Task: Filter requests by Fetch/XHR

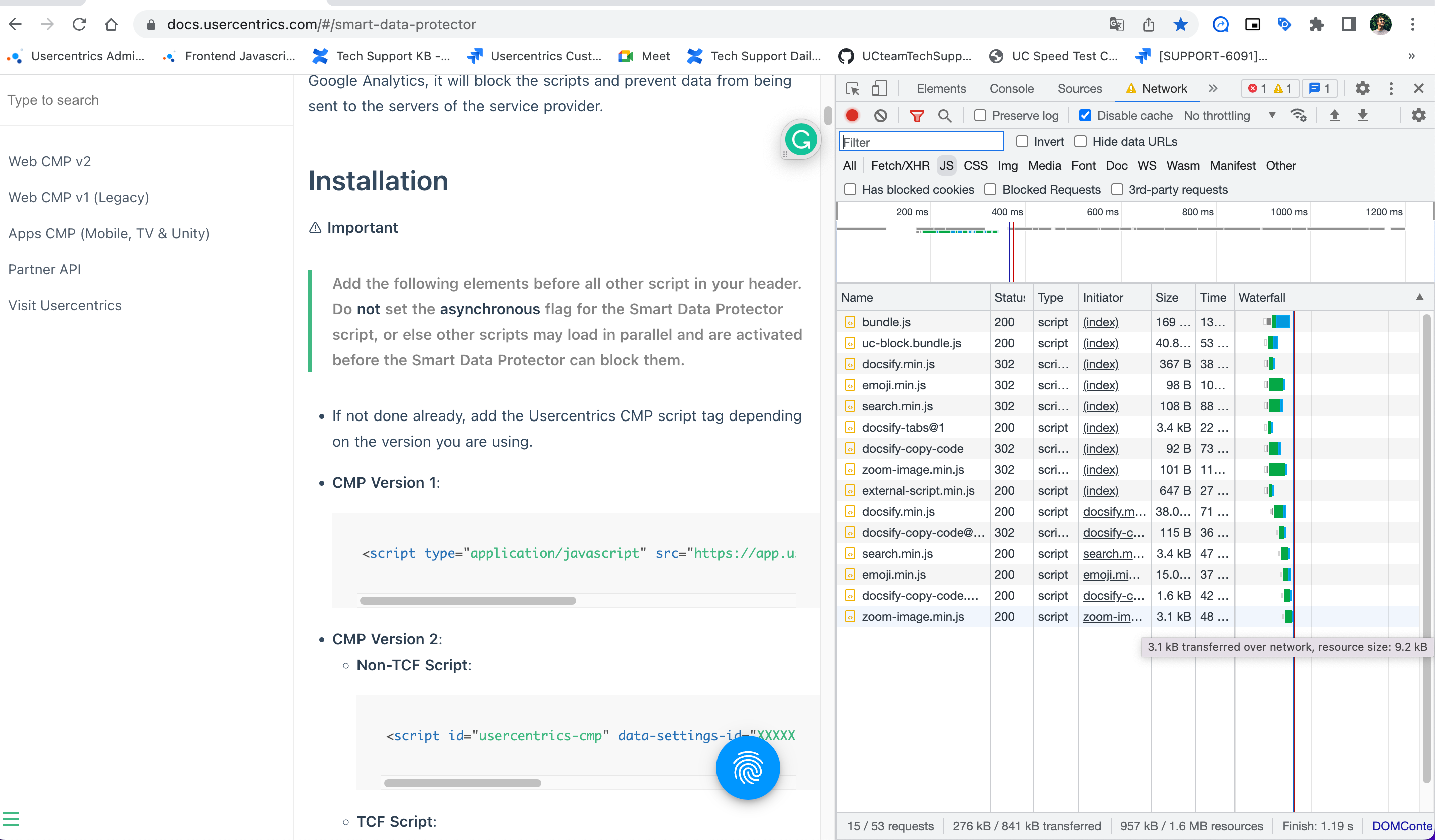Action: 900,166
